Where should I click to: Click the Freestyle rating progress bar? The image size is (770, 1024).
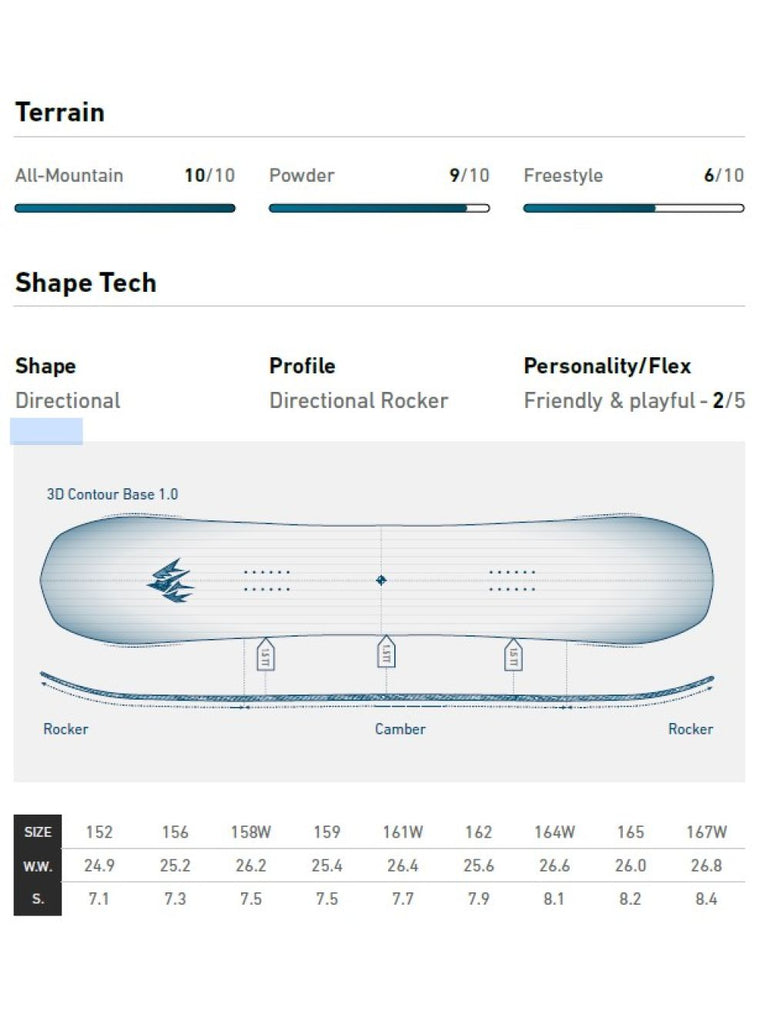(x=634, y=208)
